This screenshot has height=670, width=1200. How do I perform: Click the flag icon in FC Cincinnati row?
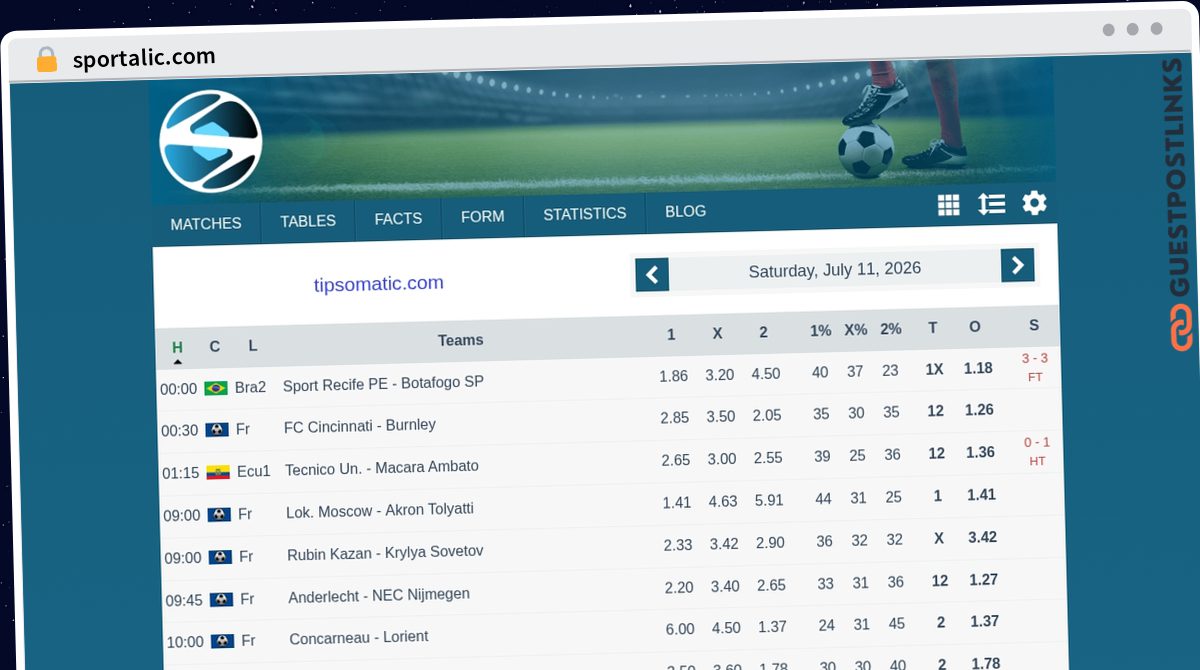[217, 430]
